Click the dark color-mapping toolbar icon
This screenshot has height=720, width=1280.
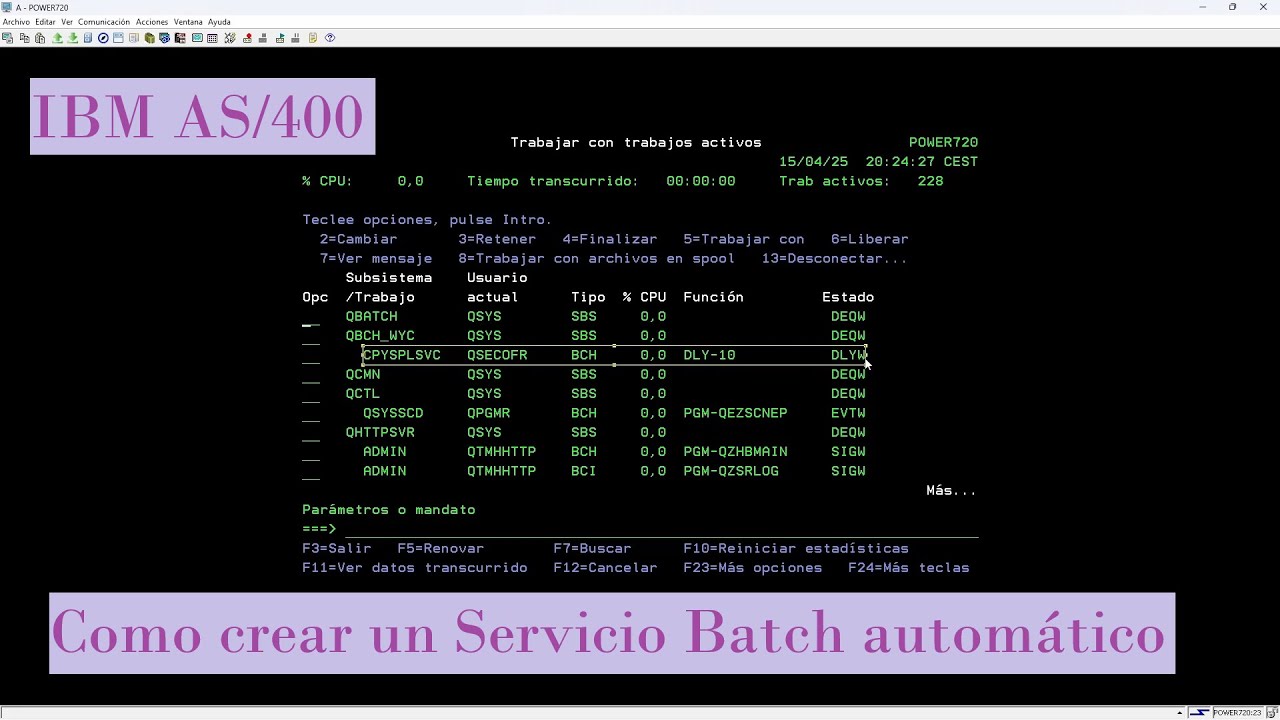tap(180, 38)
